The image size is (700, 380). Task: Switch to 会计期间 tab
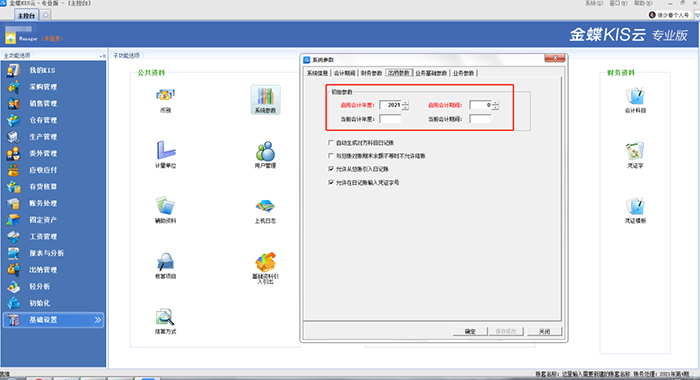[x=345, y=73]
